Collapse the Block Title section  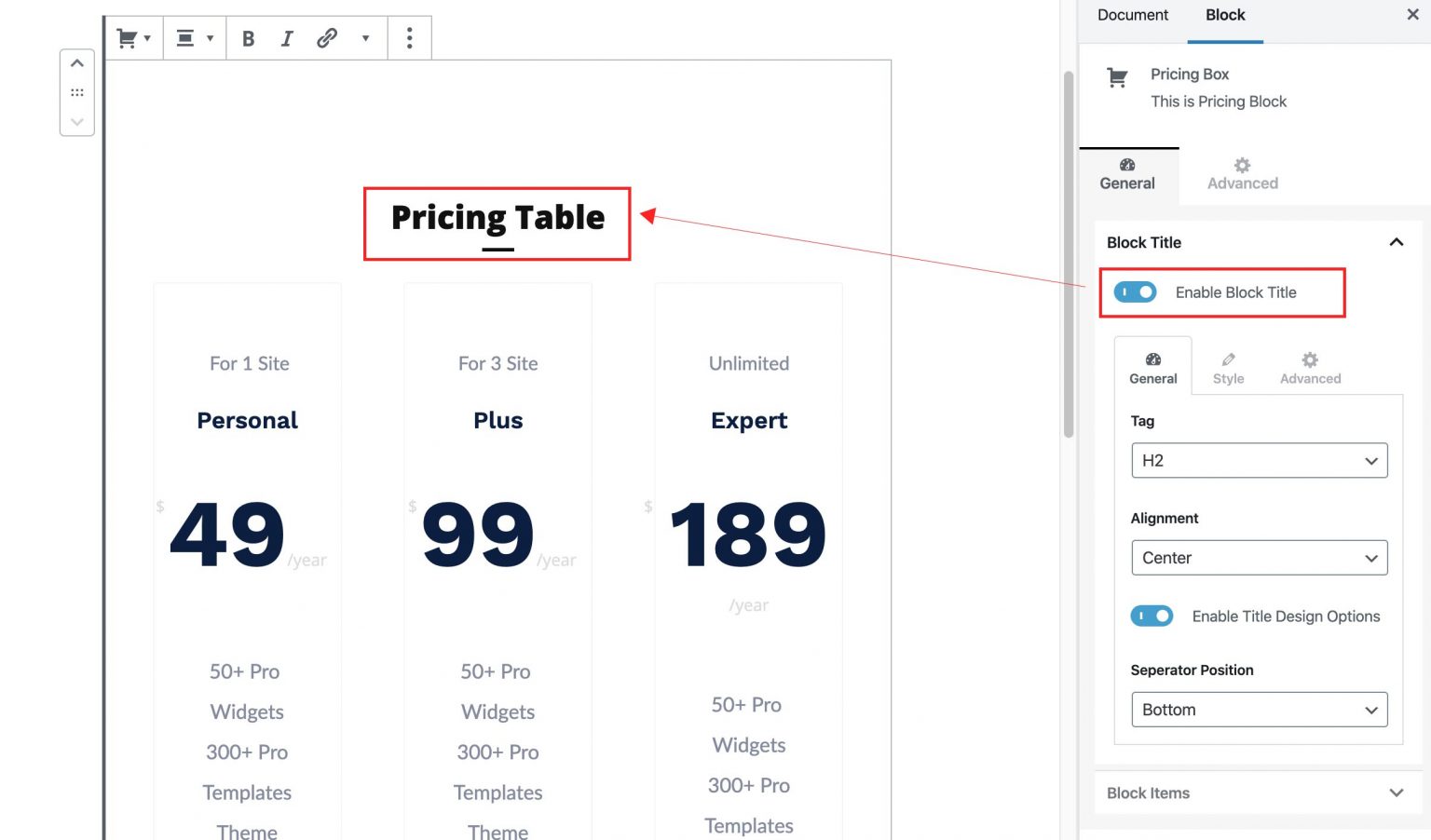pyautogui.click(x=1396, y=242)
